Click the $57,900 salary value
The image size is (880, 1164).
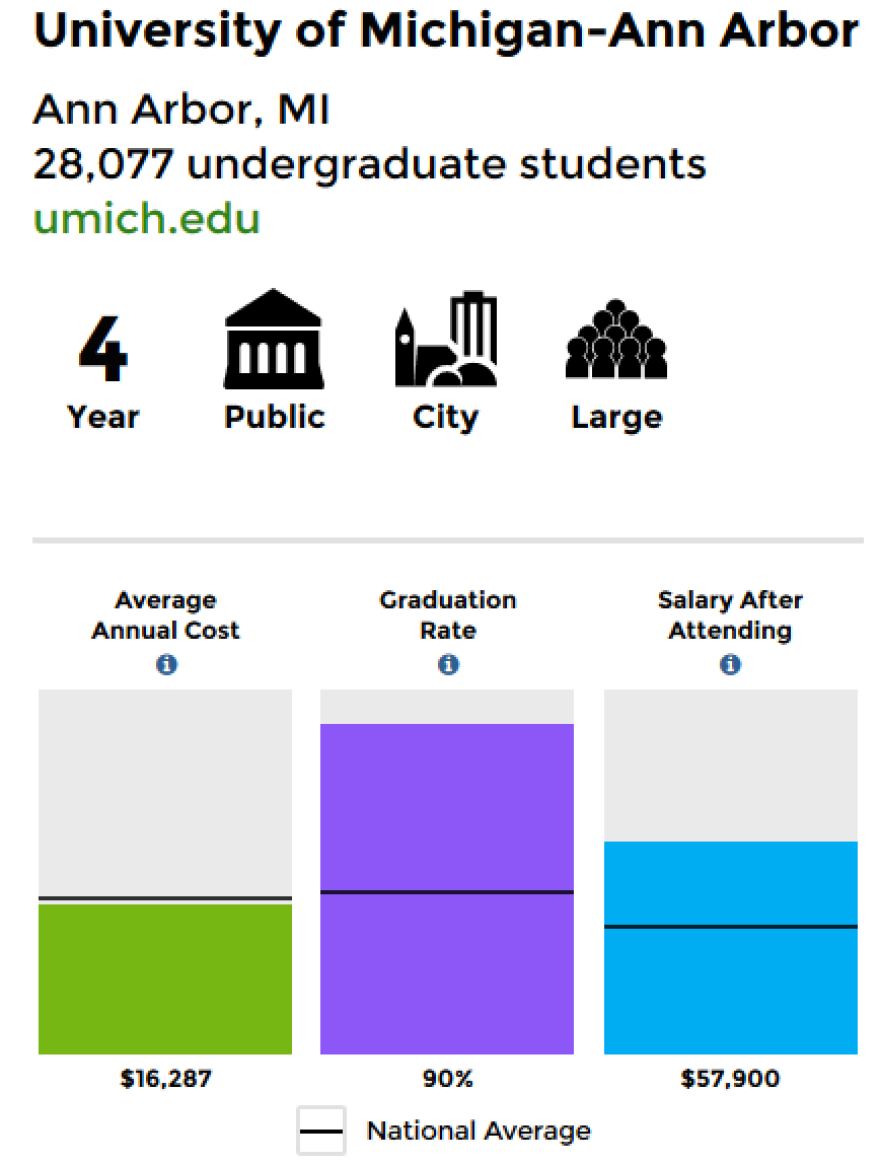730,1078
